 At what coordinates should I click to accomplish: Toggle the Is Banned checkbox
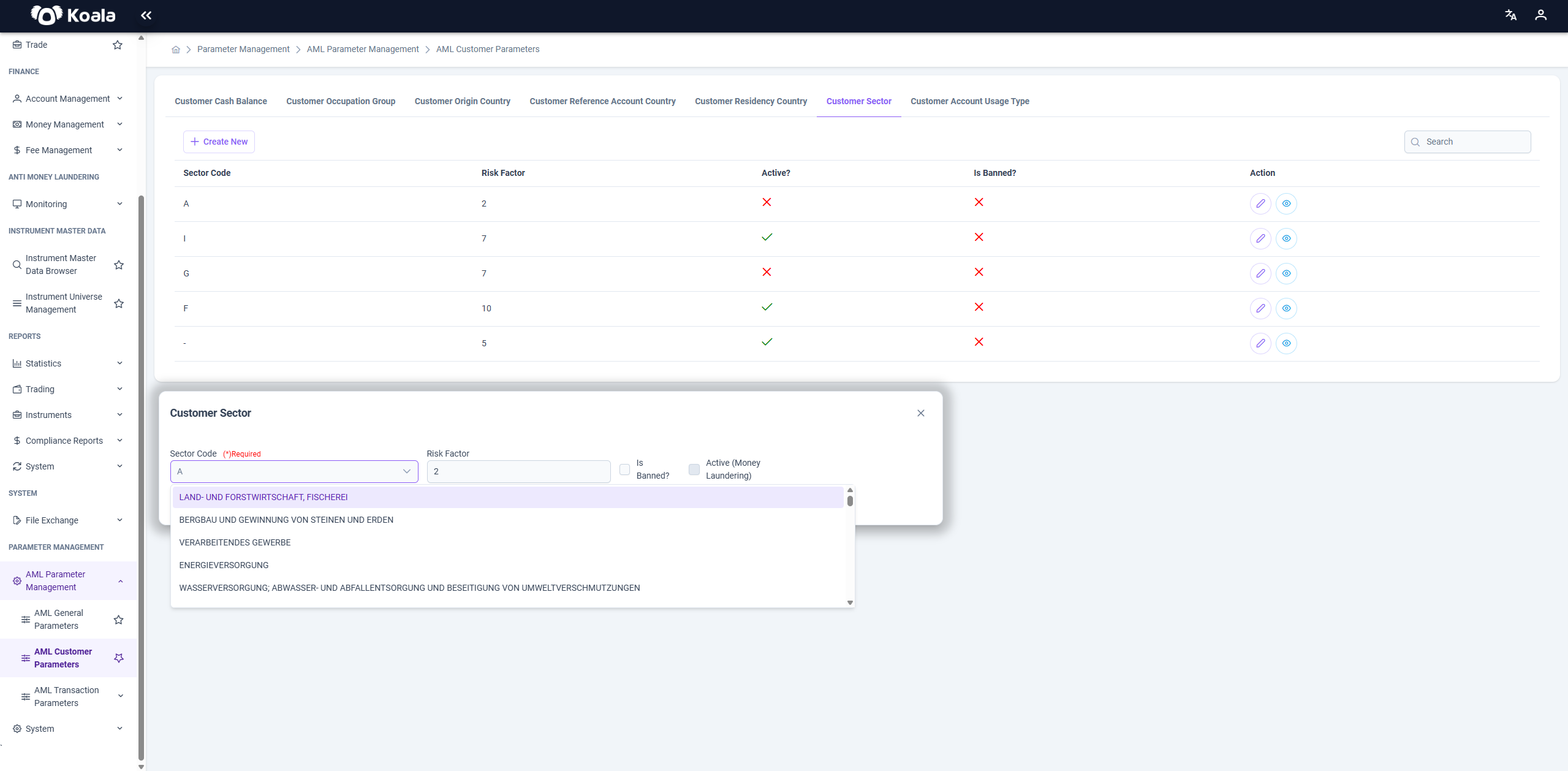pyautogui.click(x=624, y=469)
